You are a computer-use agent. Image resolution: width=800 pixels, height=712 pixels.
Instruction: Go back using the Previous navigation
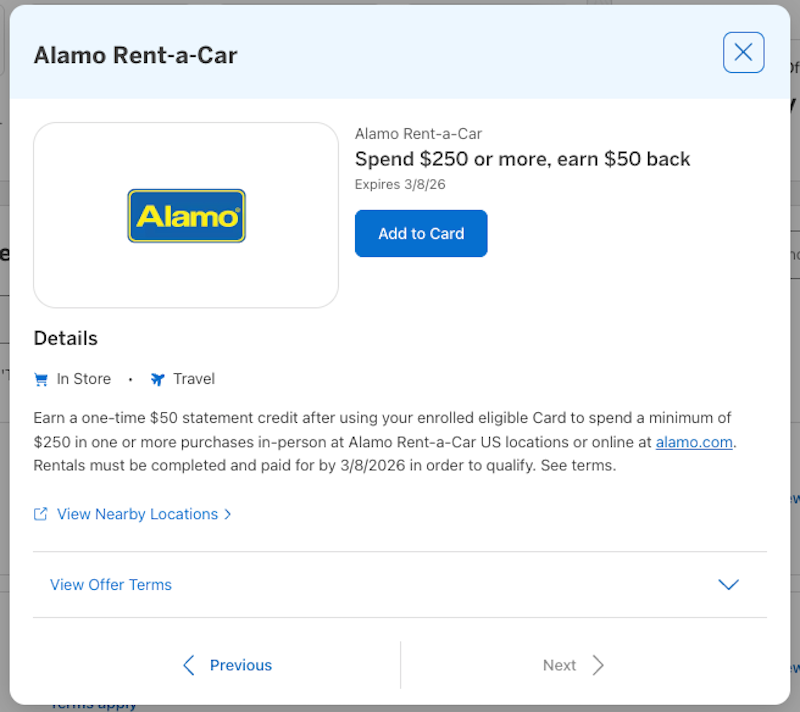tap(240, 665)
